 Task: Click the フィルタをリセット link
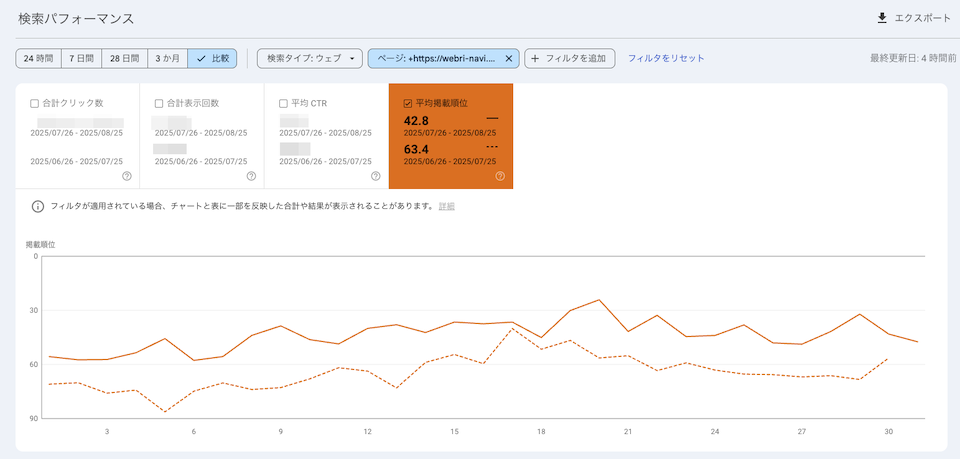click(666, 59)
